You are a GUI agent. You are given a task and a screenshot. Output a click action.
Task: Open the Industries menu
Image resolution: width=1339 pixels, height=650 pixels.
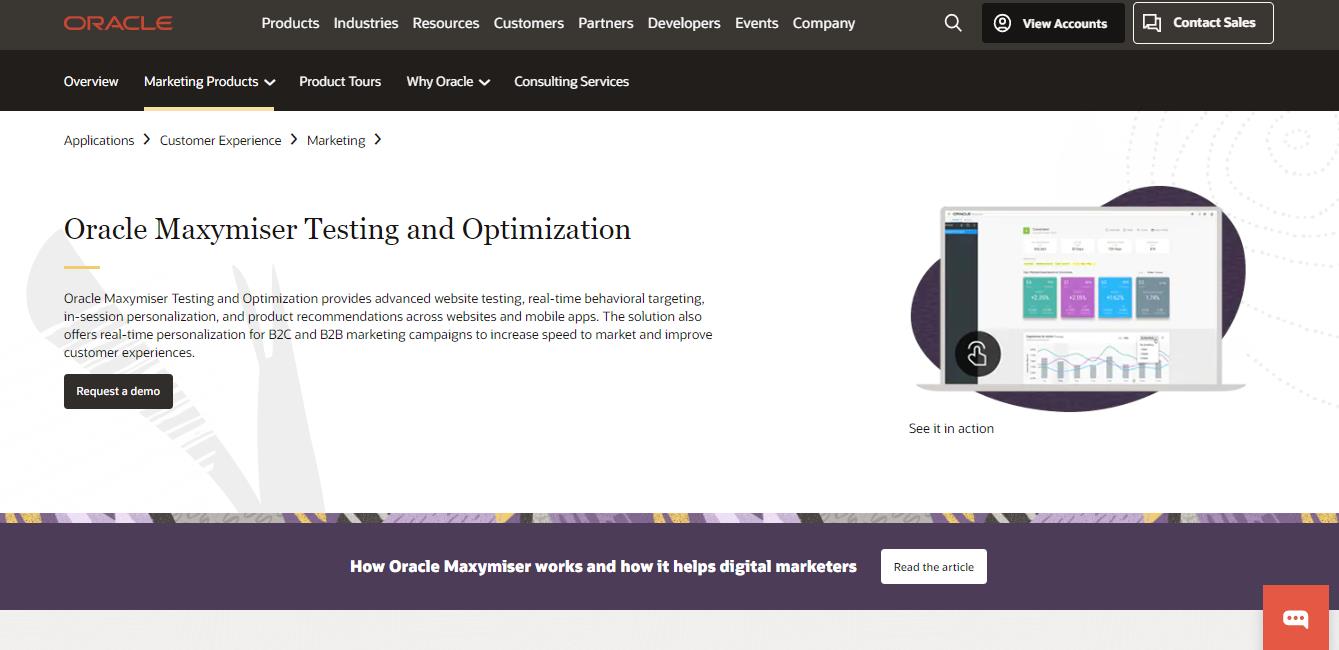point(366,23)
